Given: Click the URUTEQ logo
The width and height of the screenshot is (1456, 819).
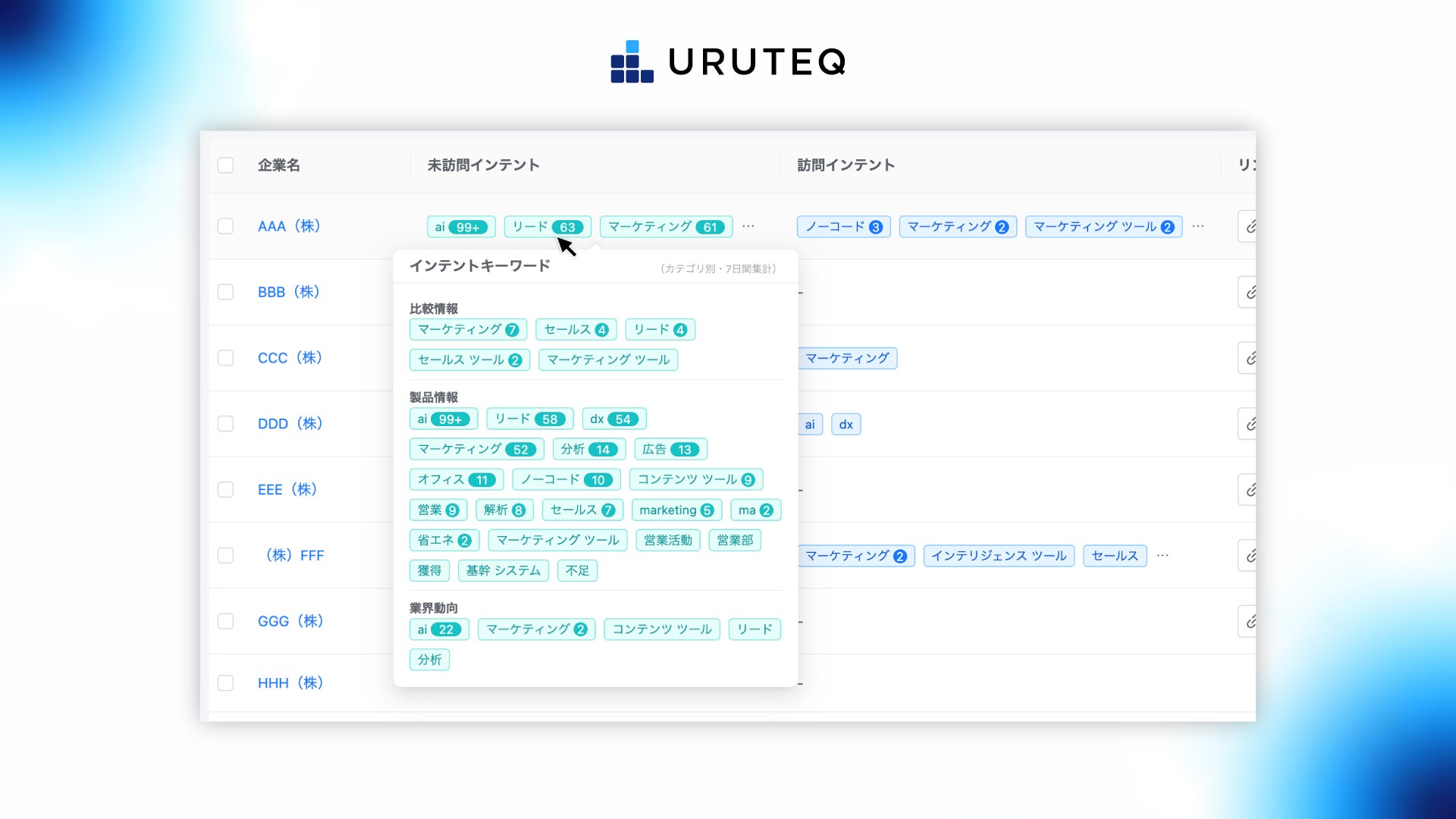Looking at the screenshot, I should 728,61.
